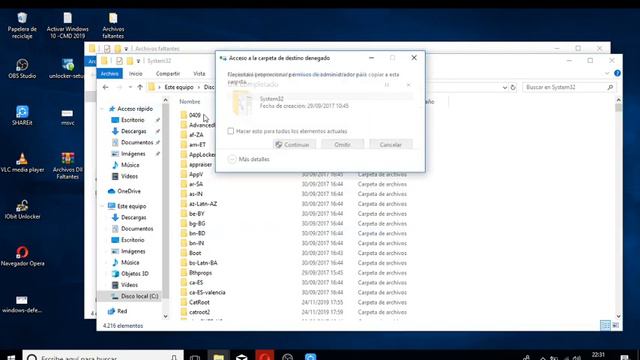Viewport: 640px width, 360px height.
Task: Open the Archivo ribbon tab
Action: [x=109, y=73]
